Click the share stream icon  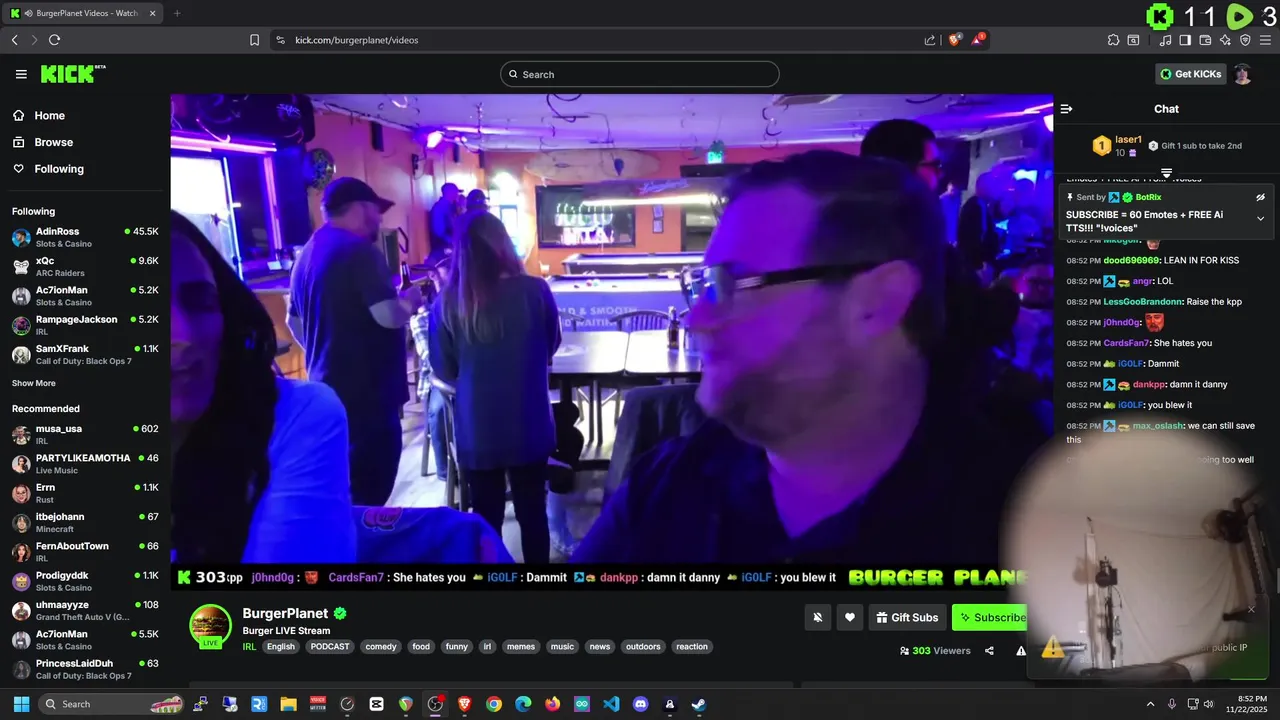[989, 650]
